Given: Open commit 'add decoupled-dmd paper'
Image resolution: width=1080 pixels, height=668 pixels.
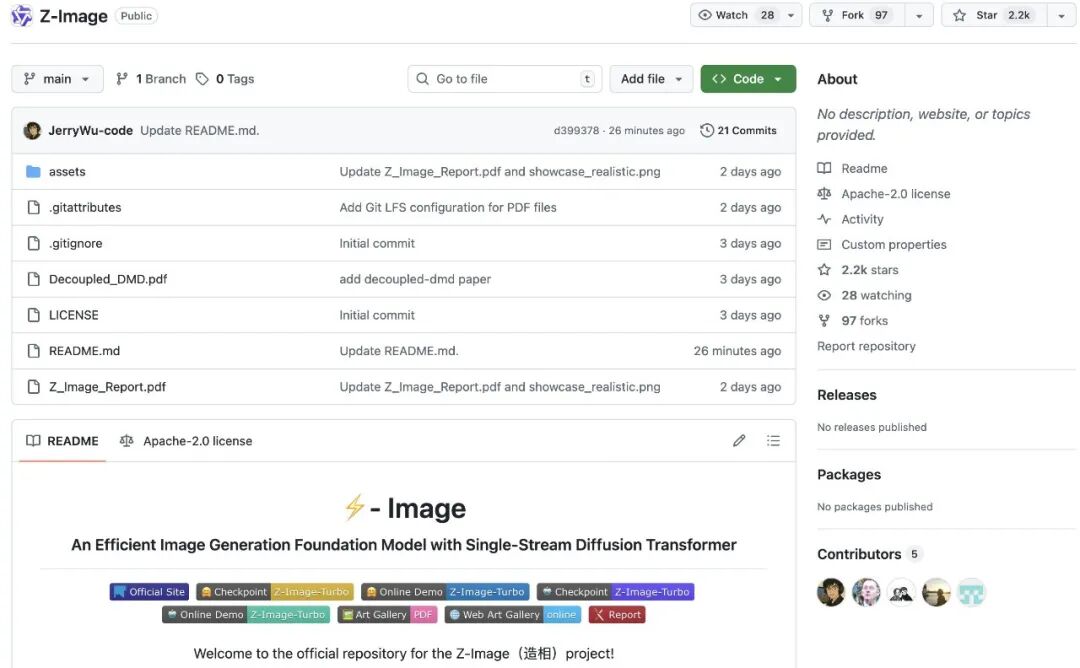Looking at the screenshot, I should (415, 279).
